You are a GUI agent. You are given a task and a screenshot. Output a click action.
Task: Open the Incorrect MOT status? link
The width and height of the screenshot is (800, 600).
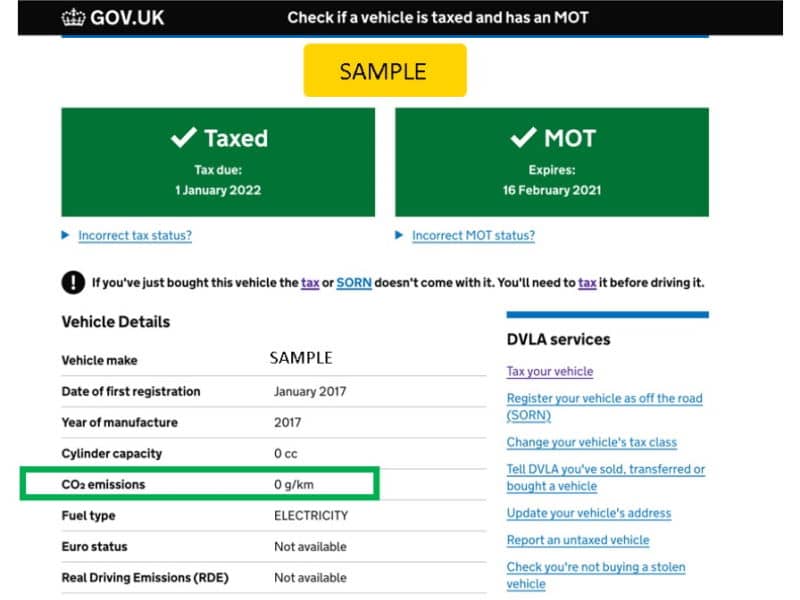click(x=473, y=235)
